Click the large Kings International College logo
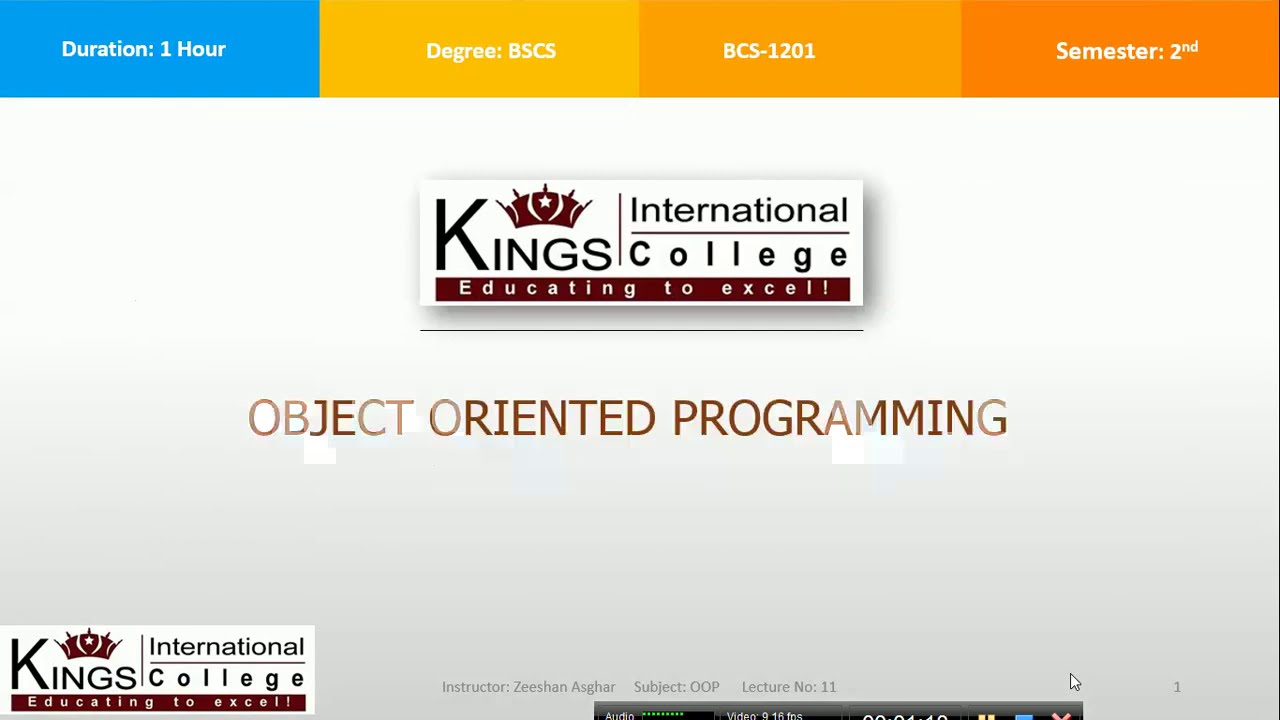 (x=641, y=243)
